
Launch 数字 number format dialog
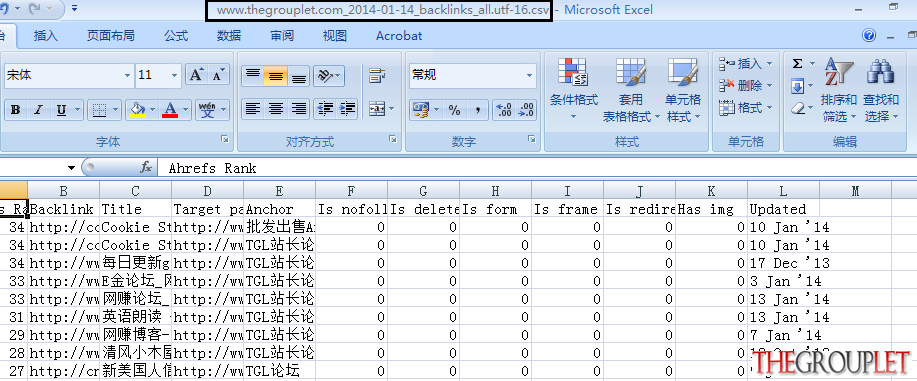pyautogui.click(x=532, y=139)
